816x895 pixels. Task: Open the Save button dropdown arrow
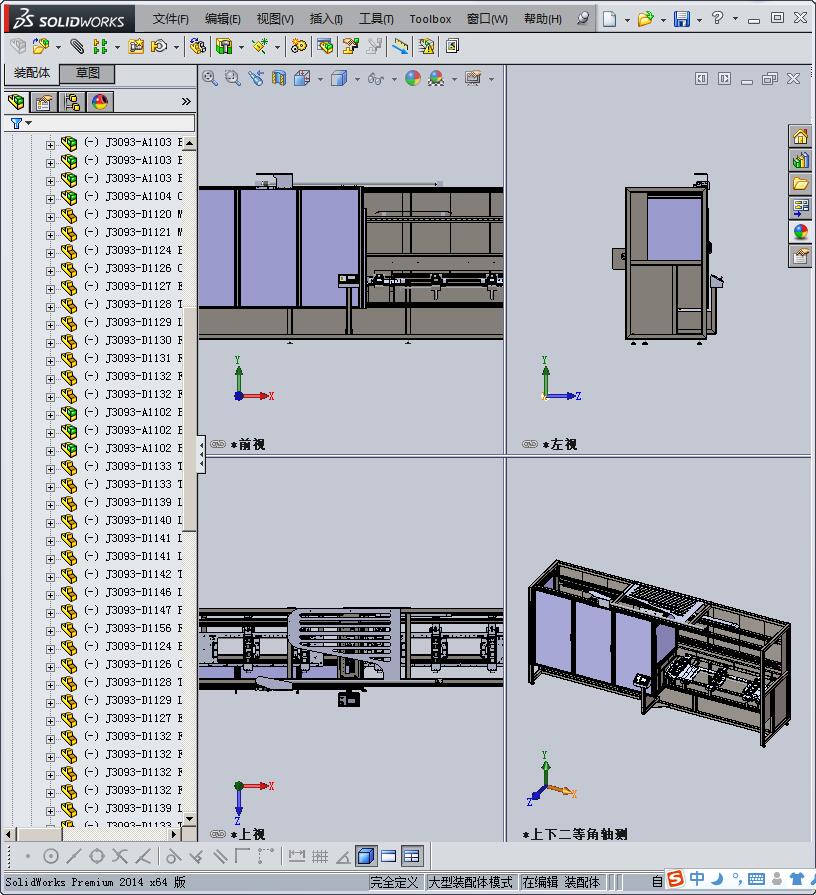pyautogui.click(x=699, y=20)
